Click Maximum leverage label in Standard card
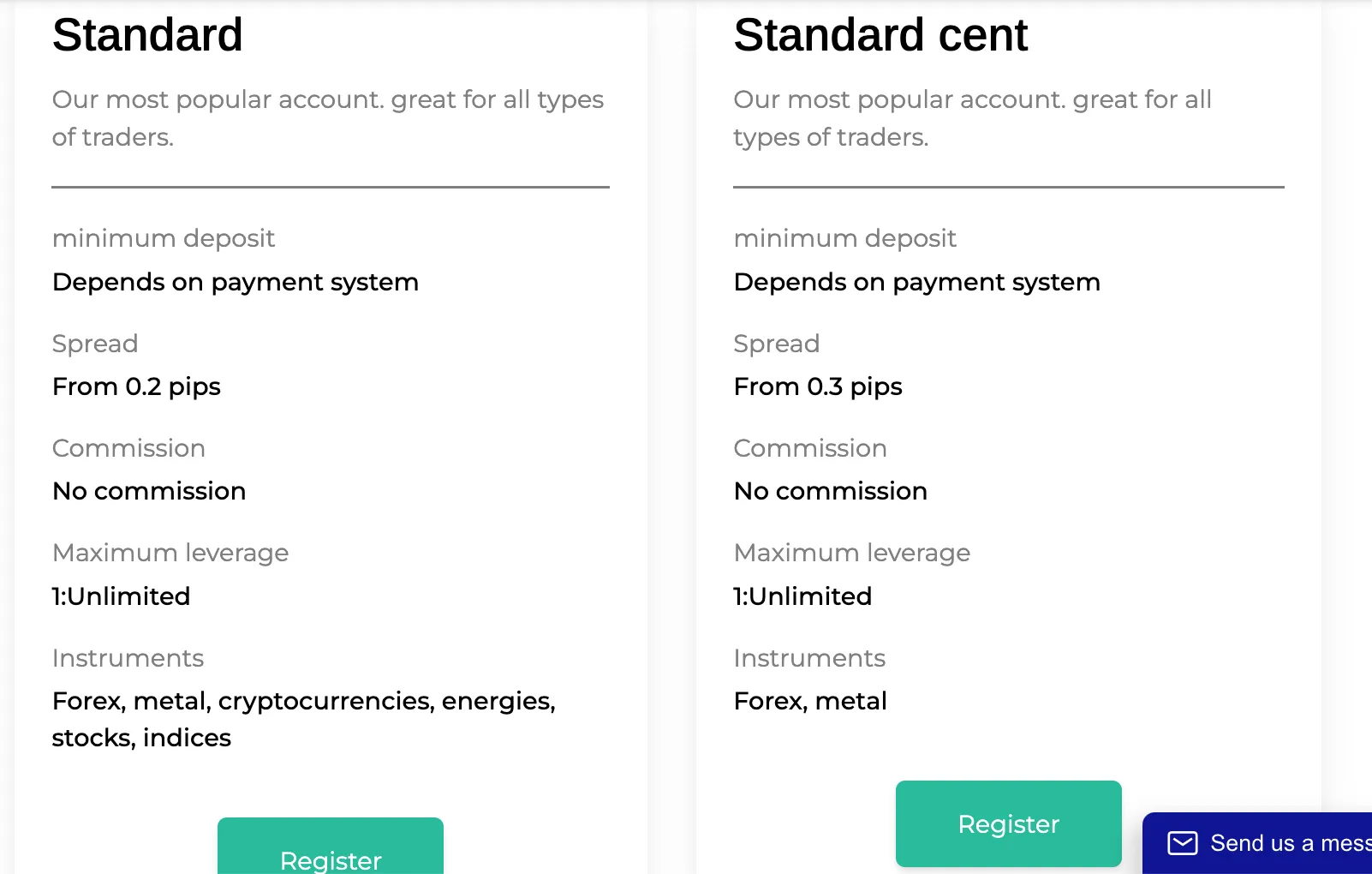 click(x=170, y=553)
